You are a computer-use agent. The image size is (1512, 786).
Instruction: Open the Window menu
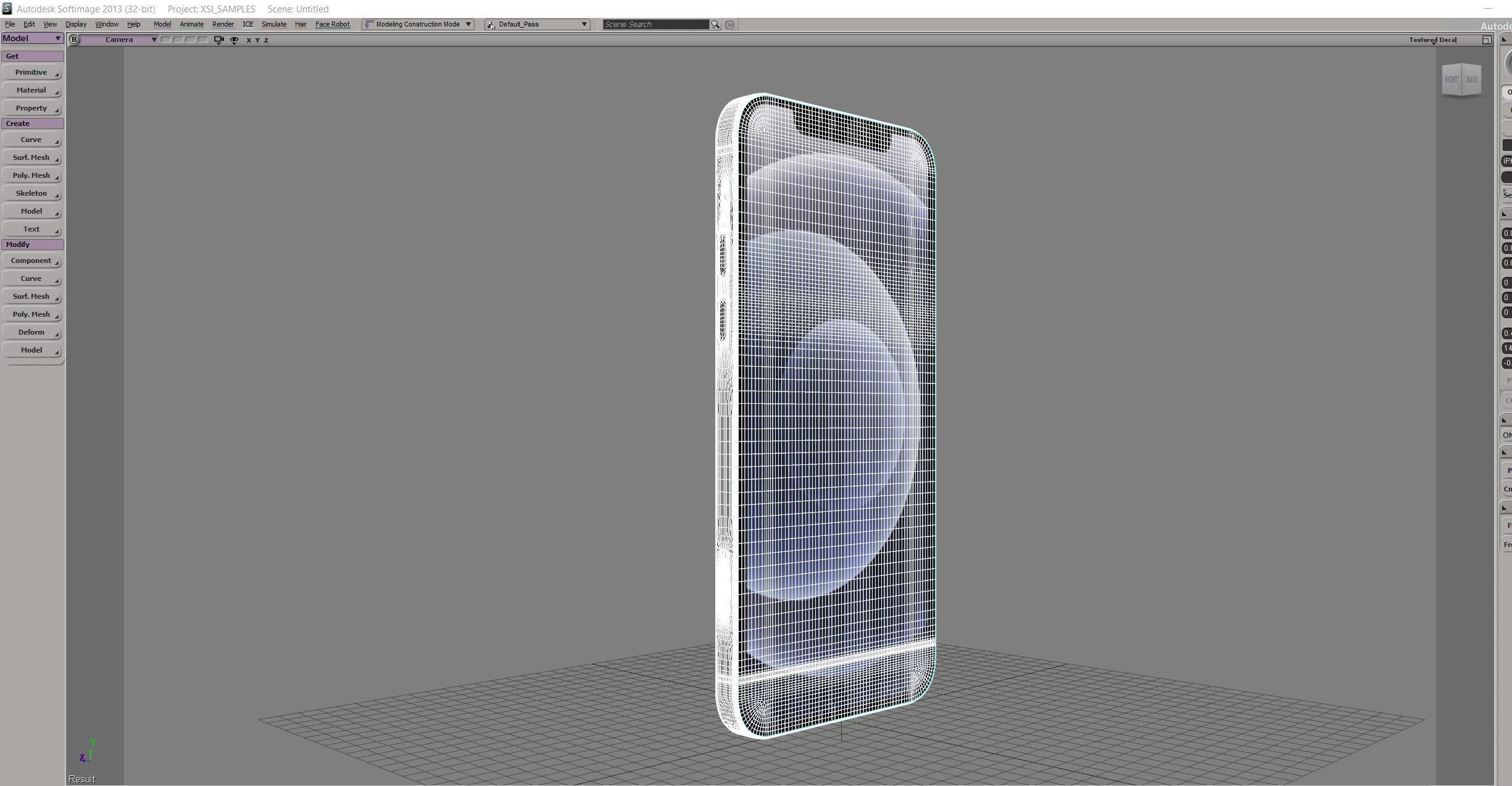click(107, 24)
